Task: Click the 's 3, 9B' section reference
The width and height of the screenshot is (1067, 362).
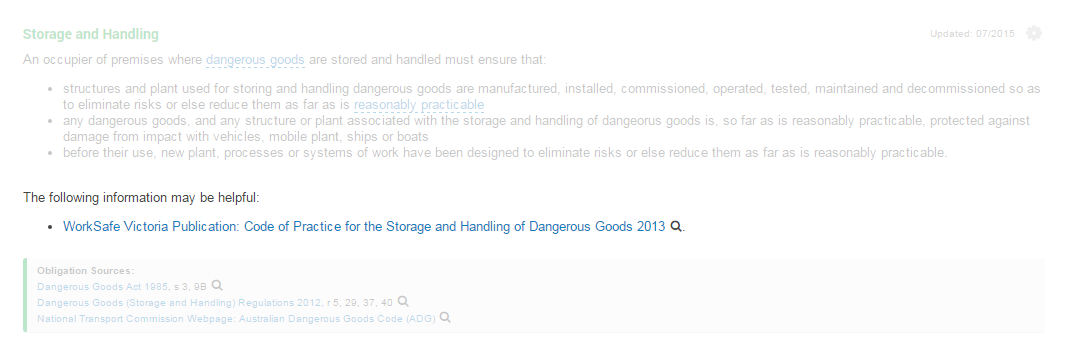Action: tap(190, 286)
